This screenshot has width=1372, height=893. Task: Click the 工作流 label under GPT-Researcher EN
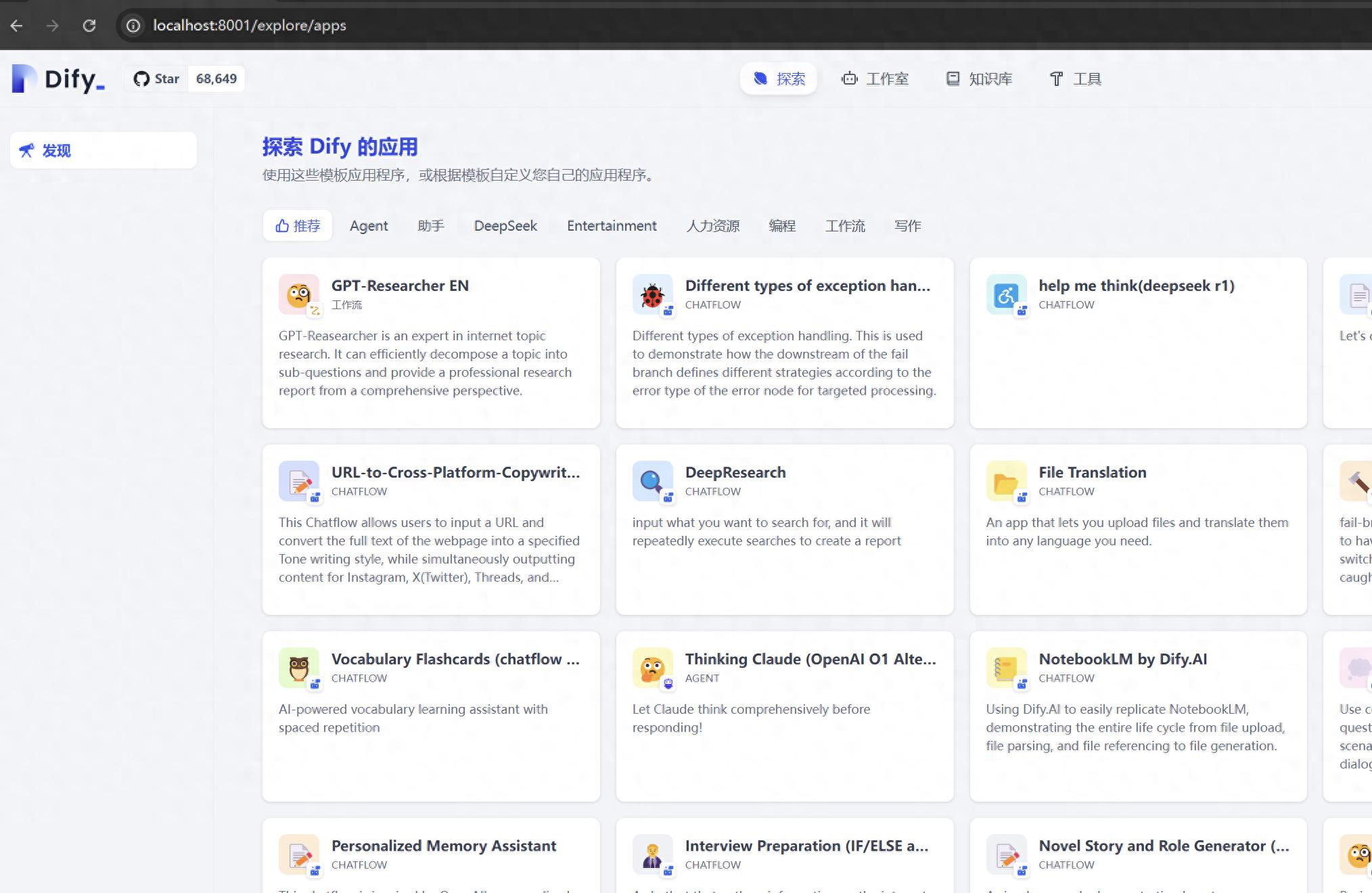click(x=346, y=305)
